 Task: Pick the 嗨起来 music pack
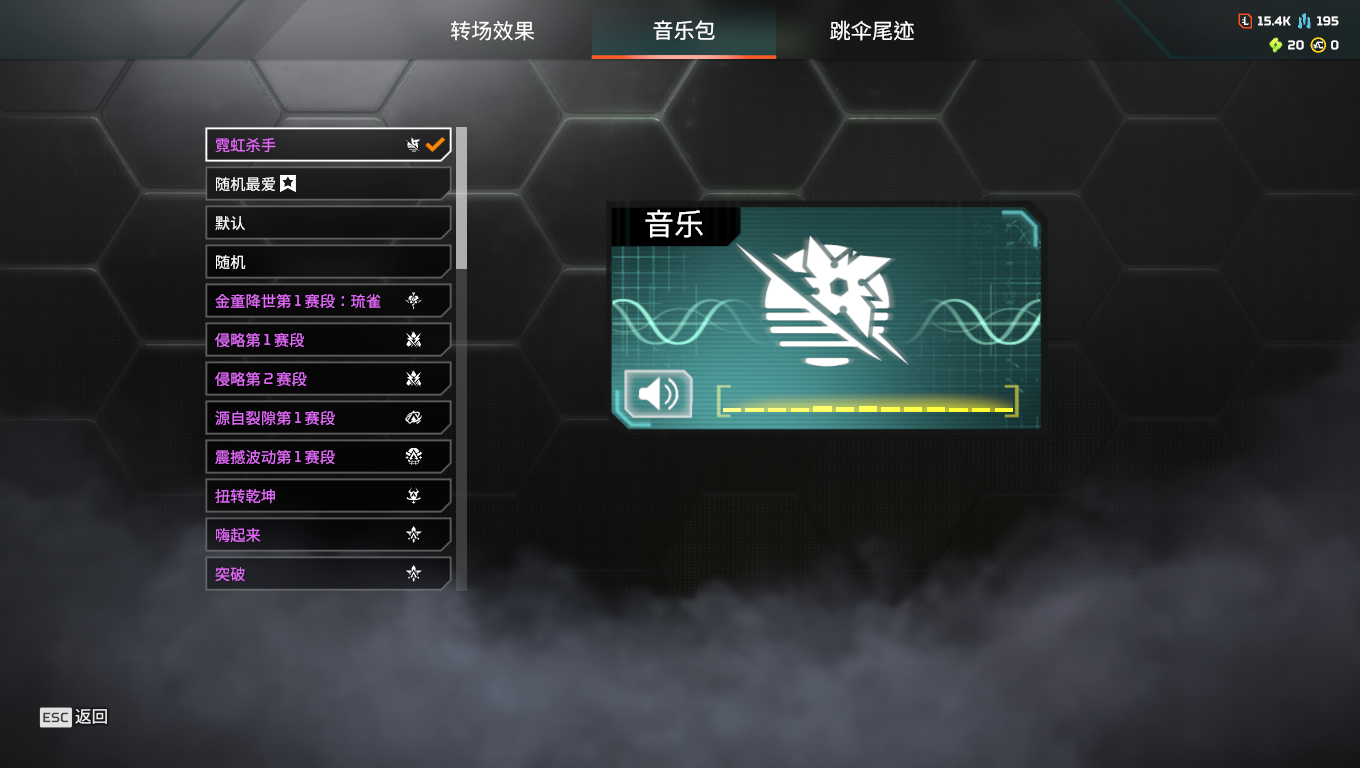pyautogui.click(x=329, y=534)
